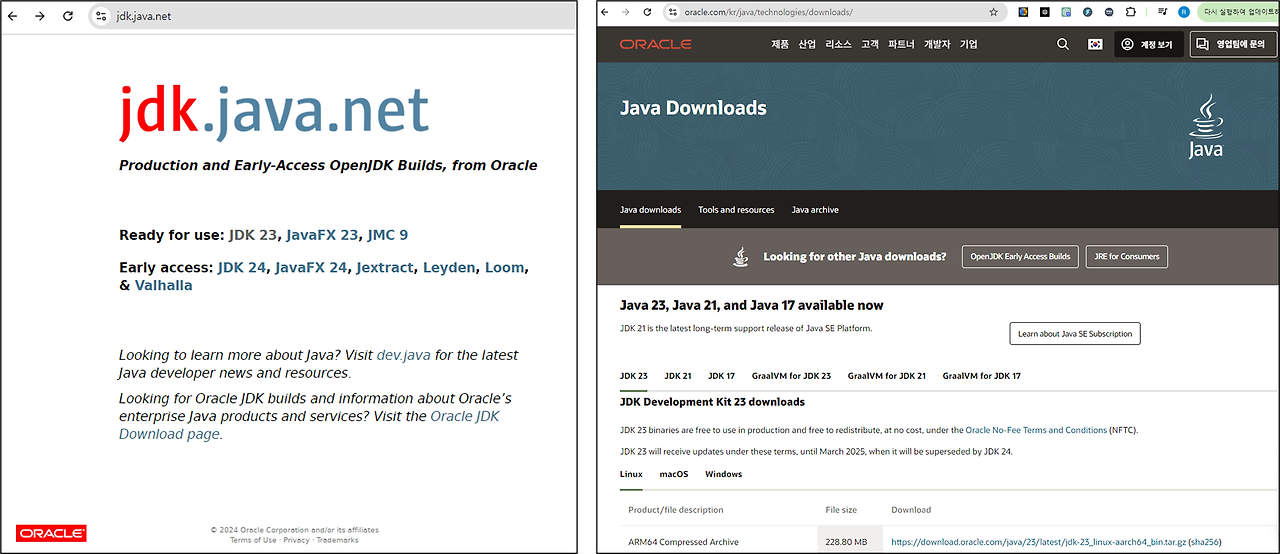Visit the dev.java link
The height and width of the screenshot is (554, 1280).
coord(404,355)
